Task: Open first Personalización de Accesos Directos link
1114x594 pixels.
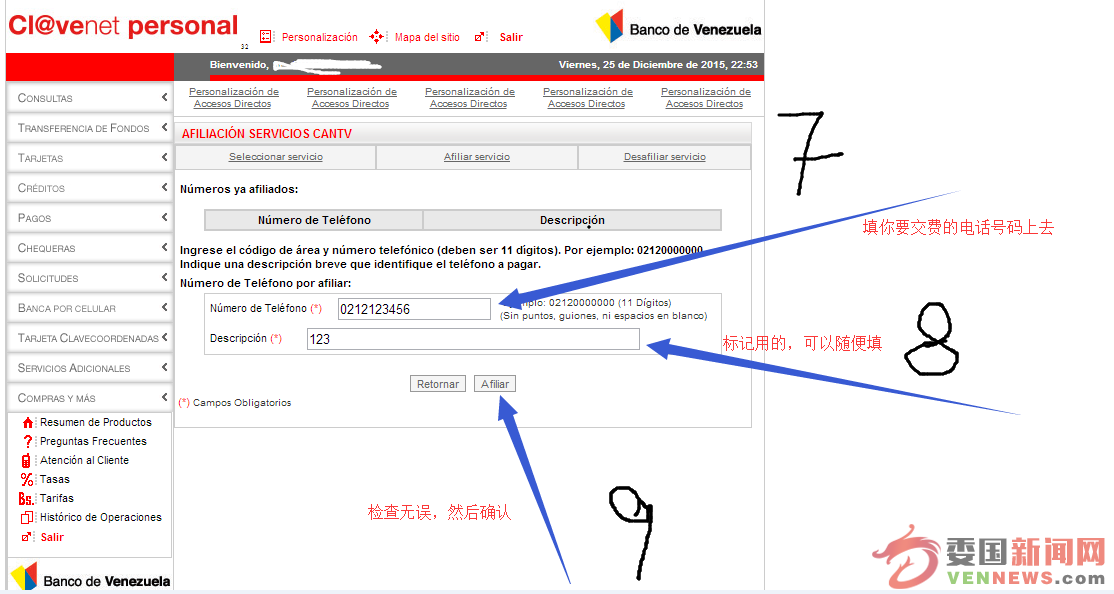Action: (x=234, y=97)
